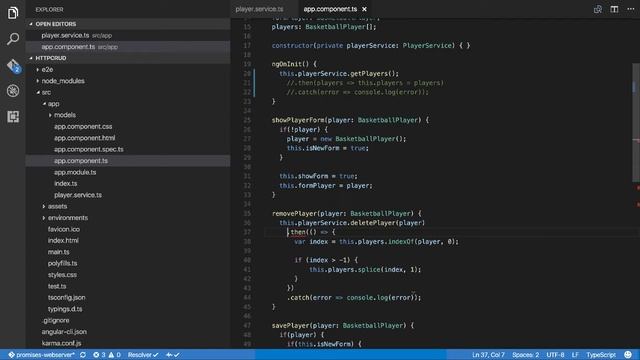Open the Extensions view icon
The height and width of the screenshot is (360, 640).
coord(13,117)
